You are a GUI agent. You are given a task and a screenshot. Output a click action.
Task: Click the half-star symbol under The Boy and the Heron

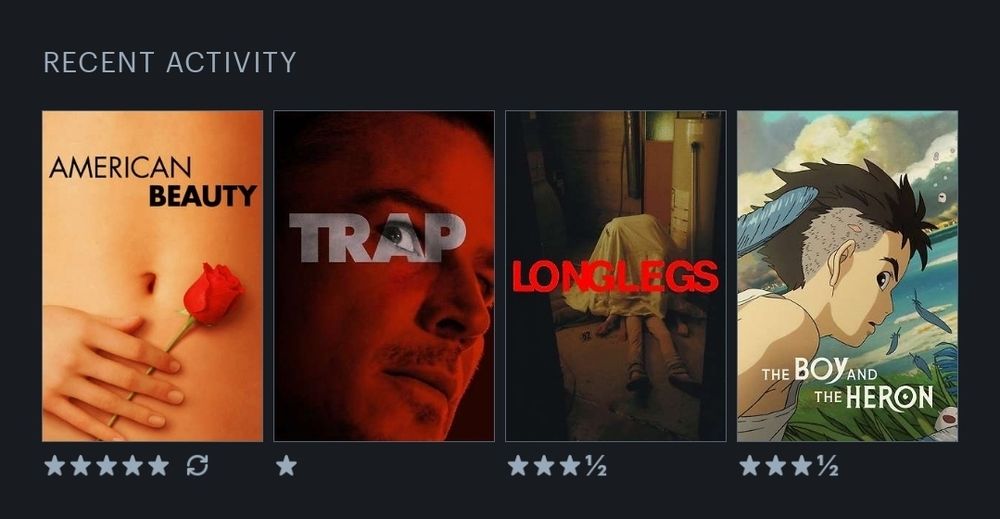pyautogui.click(x=828, y=466)
